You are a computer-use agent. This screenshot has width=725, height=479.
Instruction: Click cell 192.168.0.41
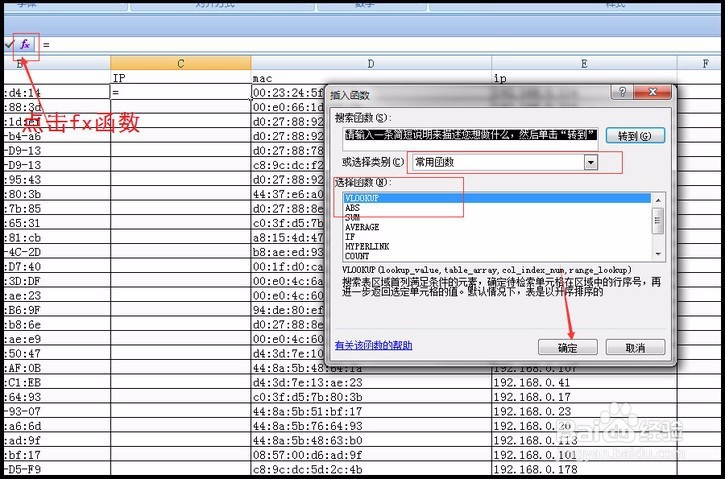click(x=584, y=383)
